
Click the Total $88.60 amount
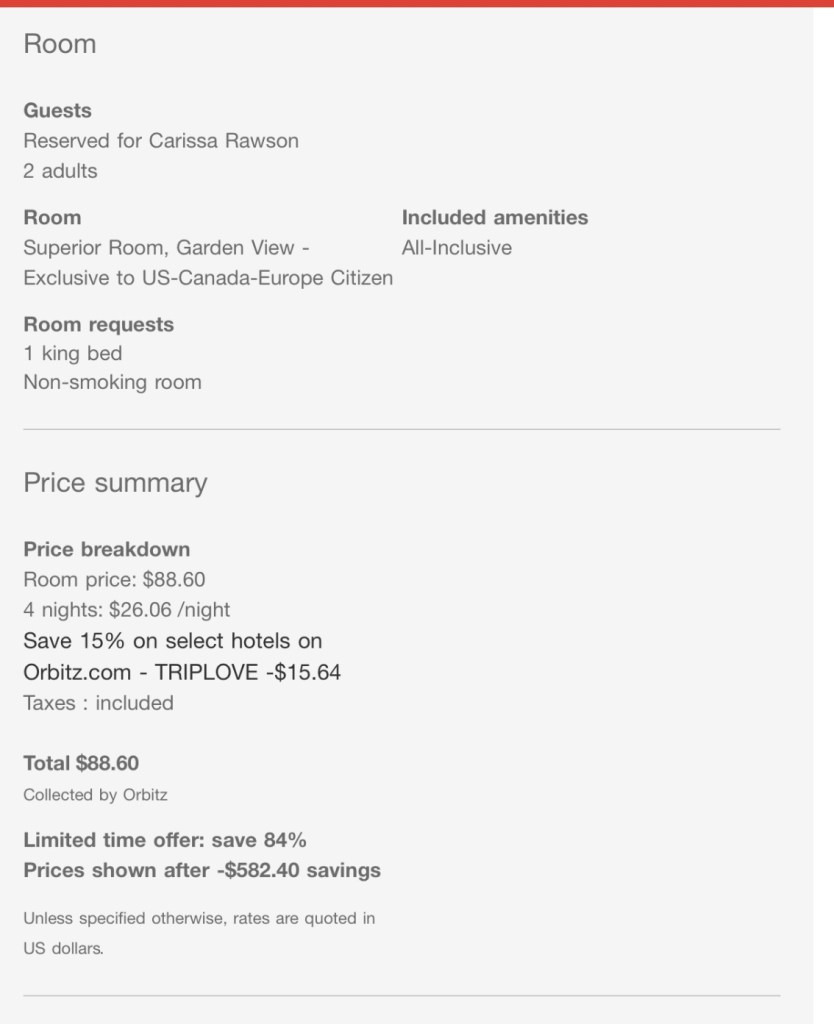click(x=81, y=764)
